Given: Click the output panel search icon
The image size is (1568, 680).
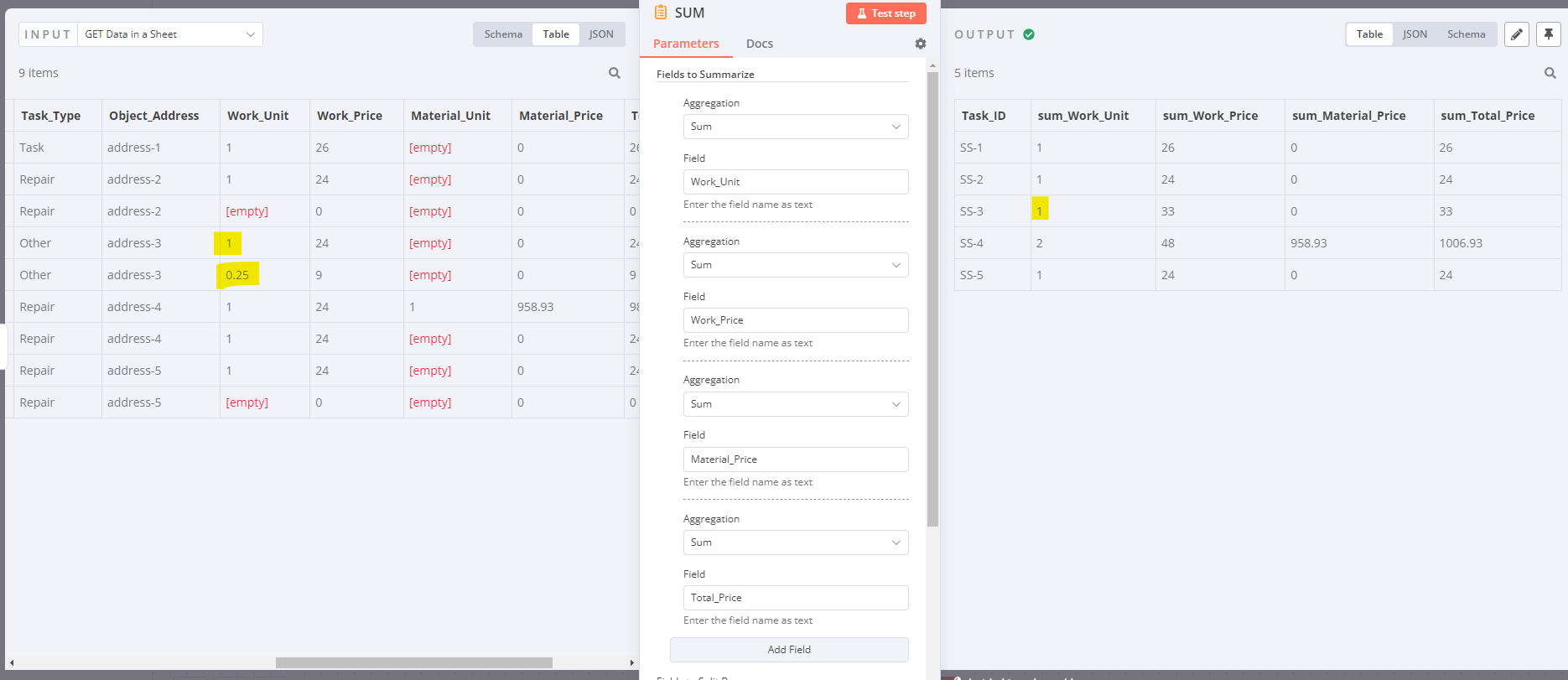Looking at the screenshot, I should coord(1550,73).
